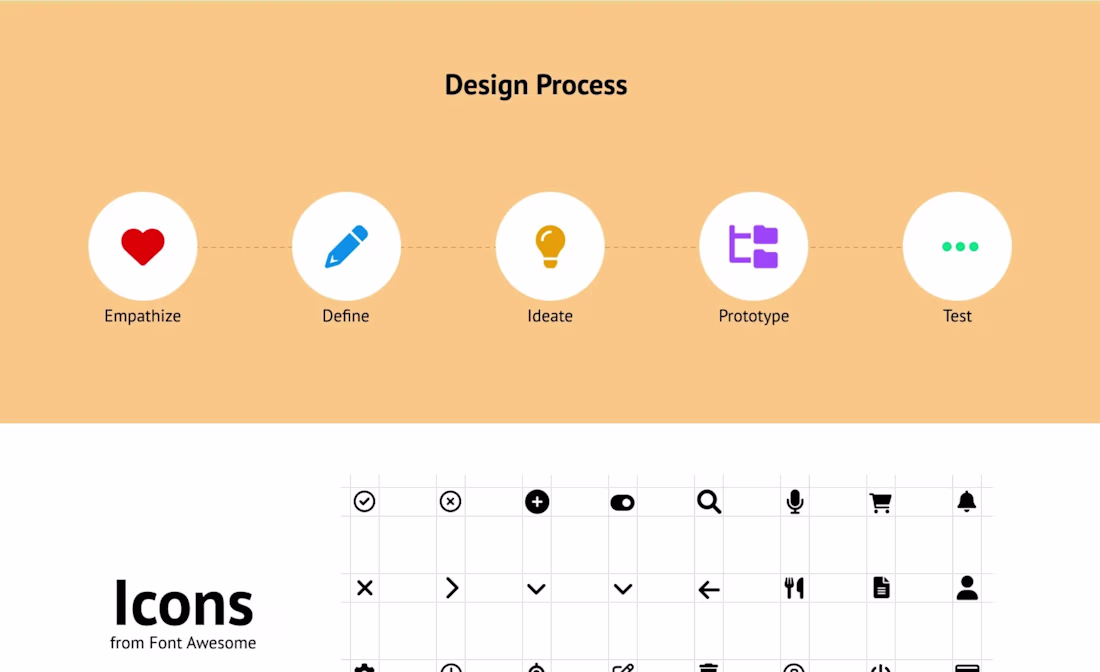Select the microphone icon in grid

(795, 502)
